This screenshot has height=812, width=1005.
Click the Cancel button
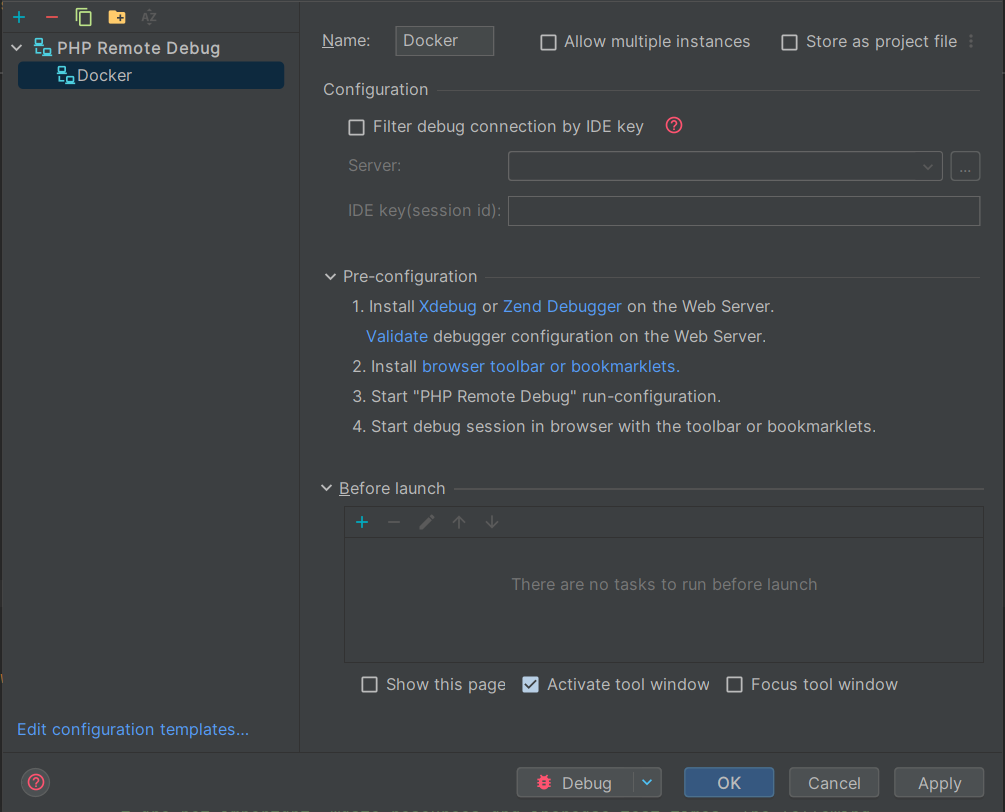click(x=834, y=783)
